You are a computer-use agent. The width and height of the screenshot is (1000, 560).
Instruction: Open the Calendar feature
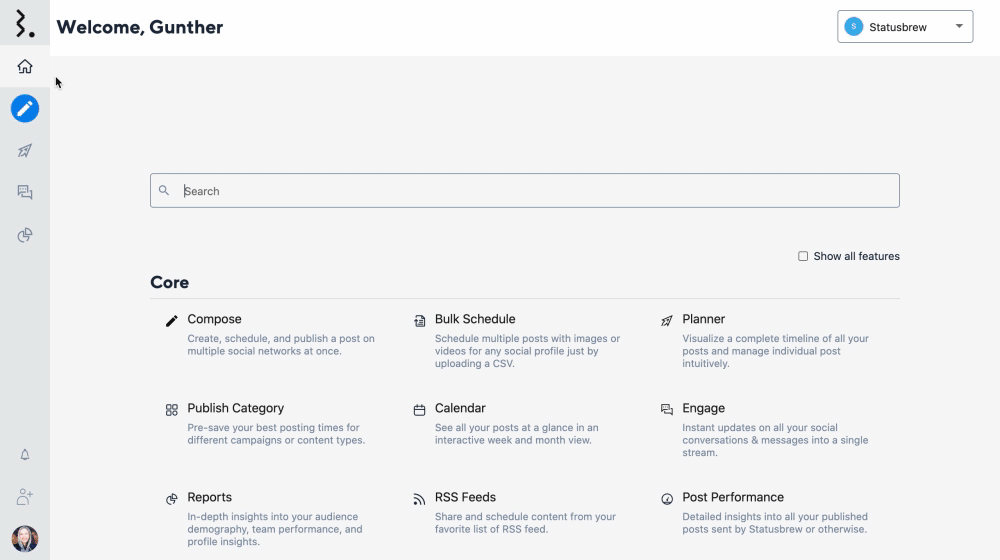(460, 408)
